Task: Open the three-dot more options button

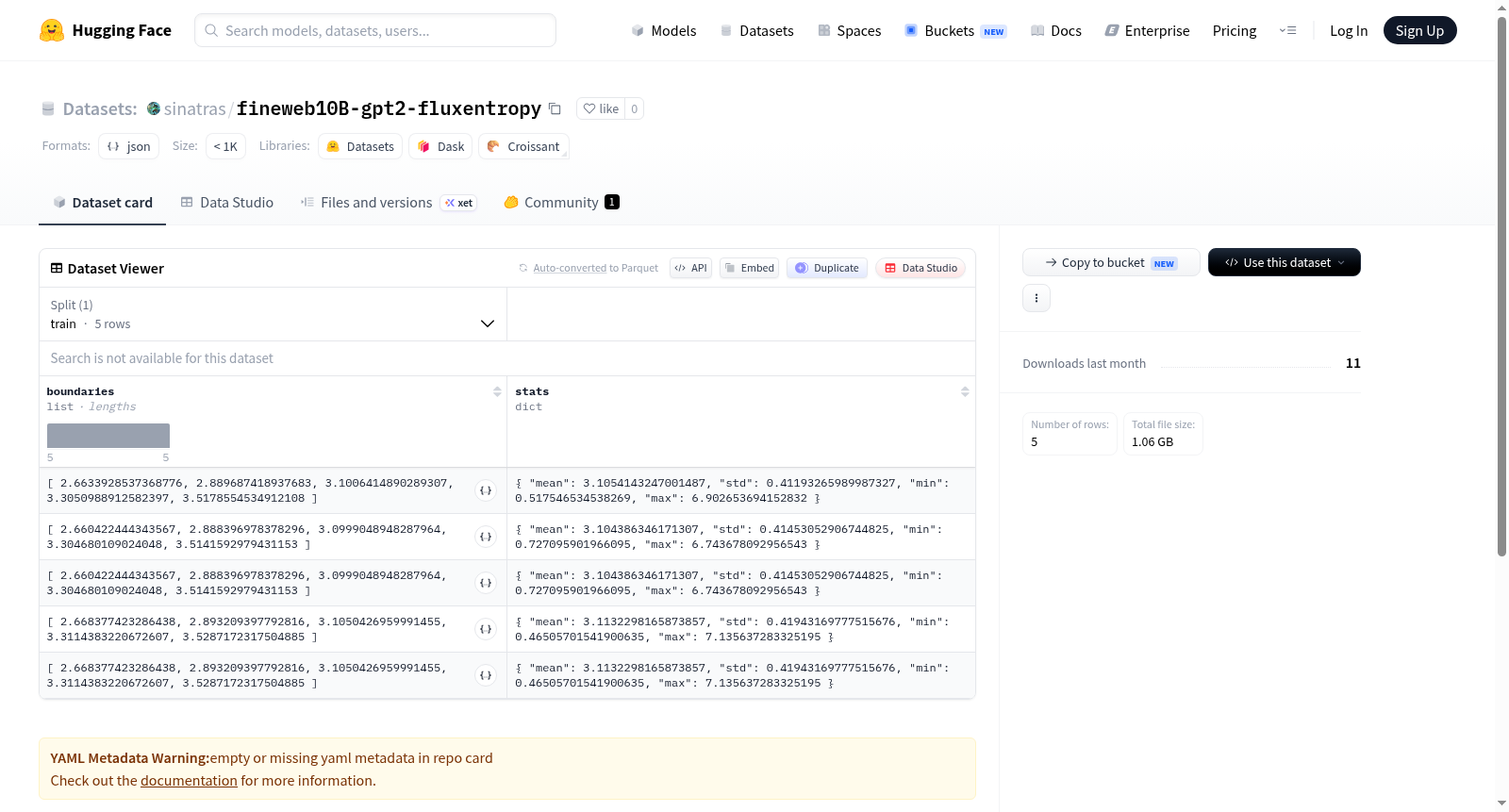Action: point(1036,298)
